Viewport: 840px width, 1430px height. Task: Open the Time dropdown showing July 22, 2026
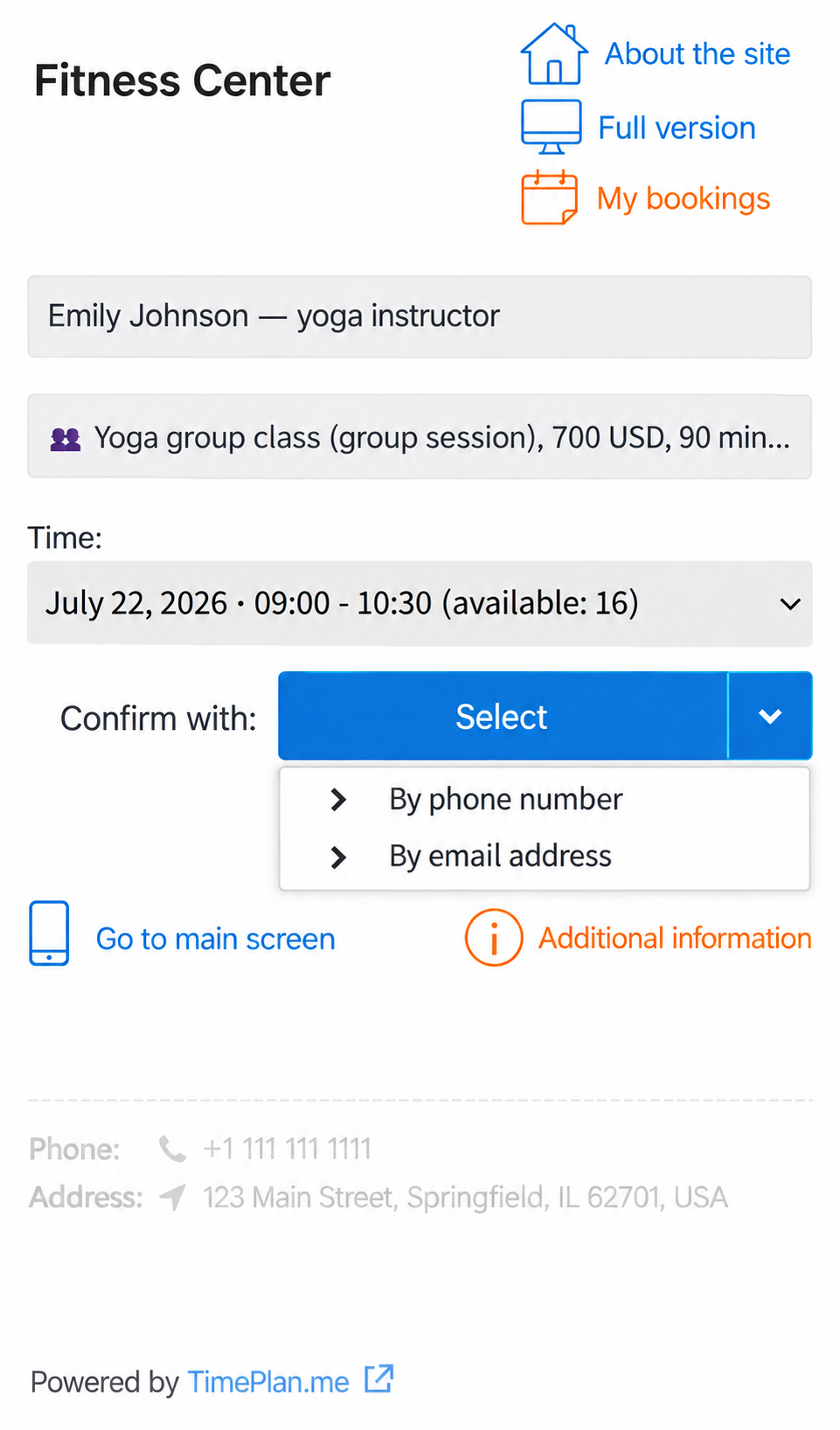coord(420,603)
